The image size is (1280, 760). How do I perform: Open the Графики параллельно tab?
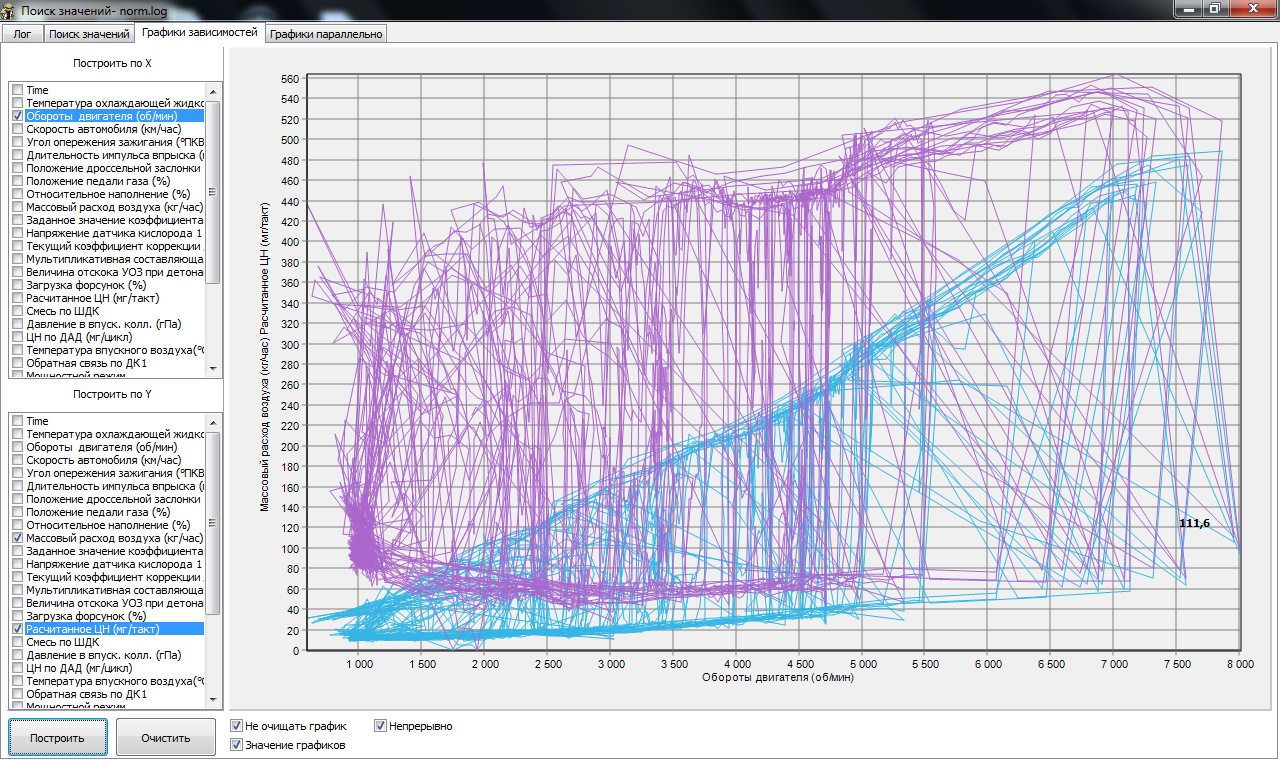pyautogui.click(x=326, y=34)
